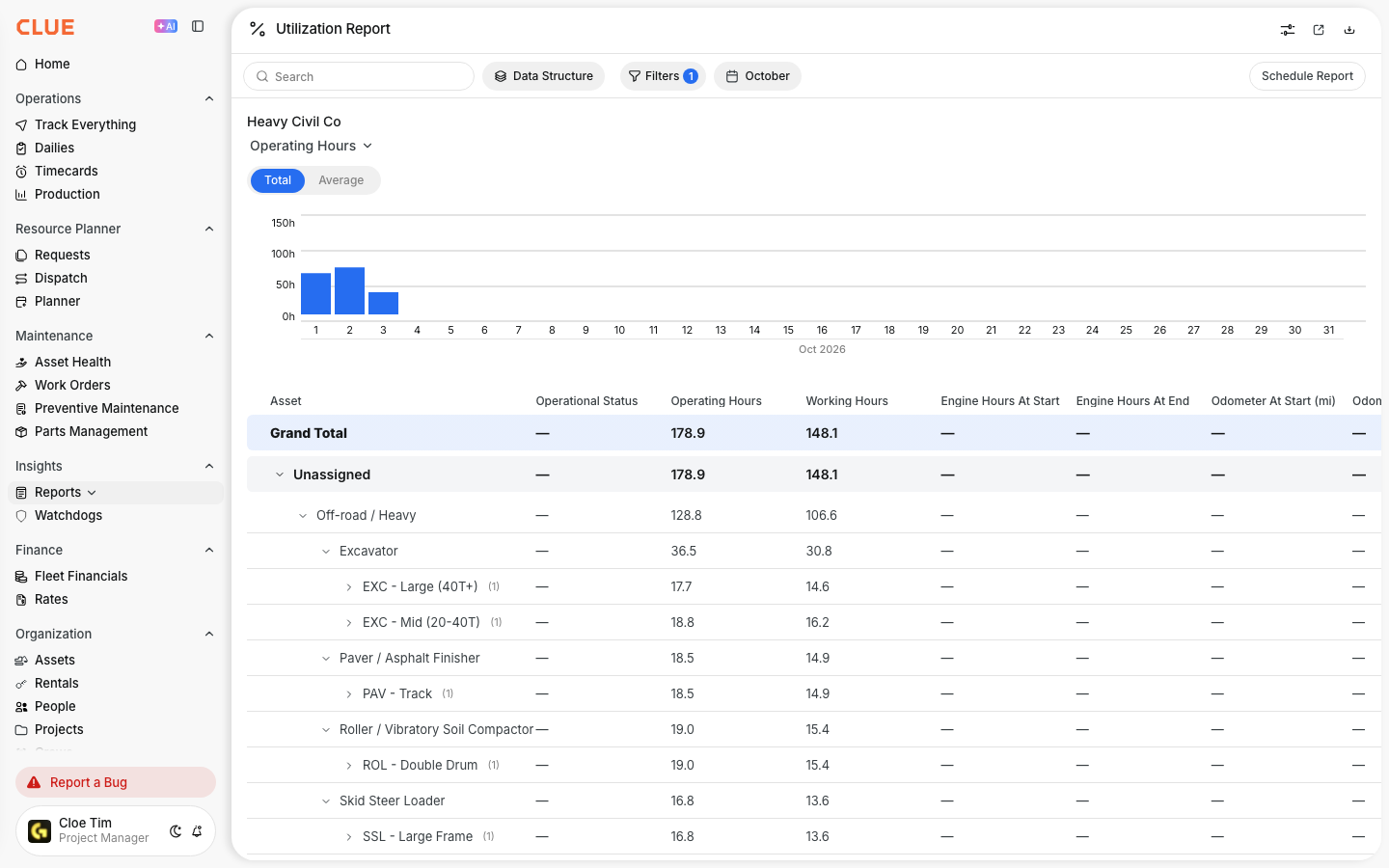Click the Report a Bug button

[116, 782]
